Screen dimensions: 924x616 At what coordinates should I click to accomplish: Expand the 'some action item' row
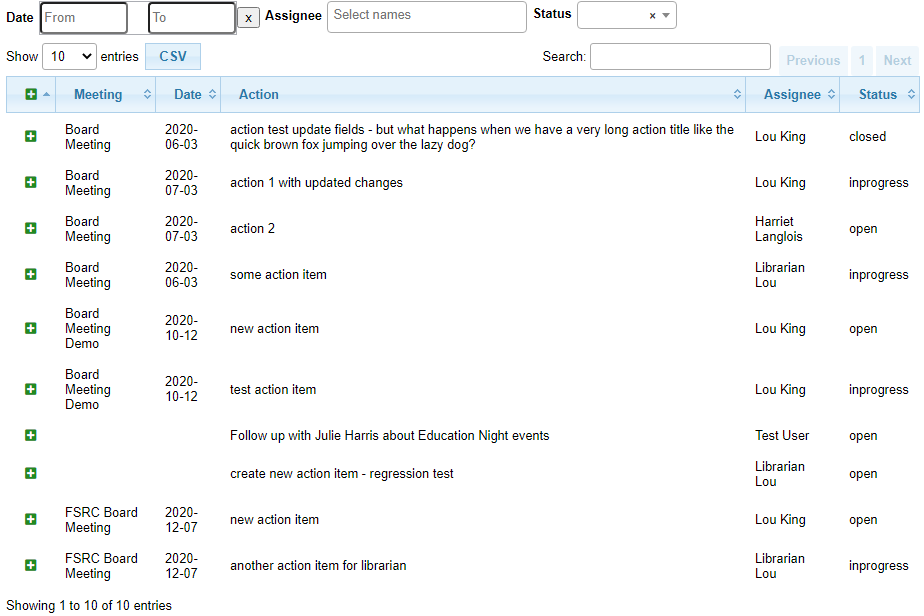[31, 274]
